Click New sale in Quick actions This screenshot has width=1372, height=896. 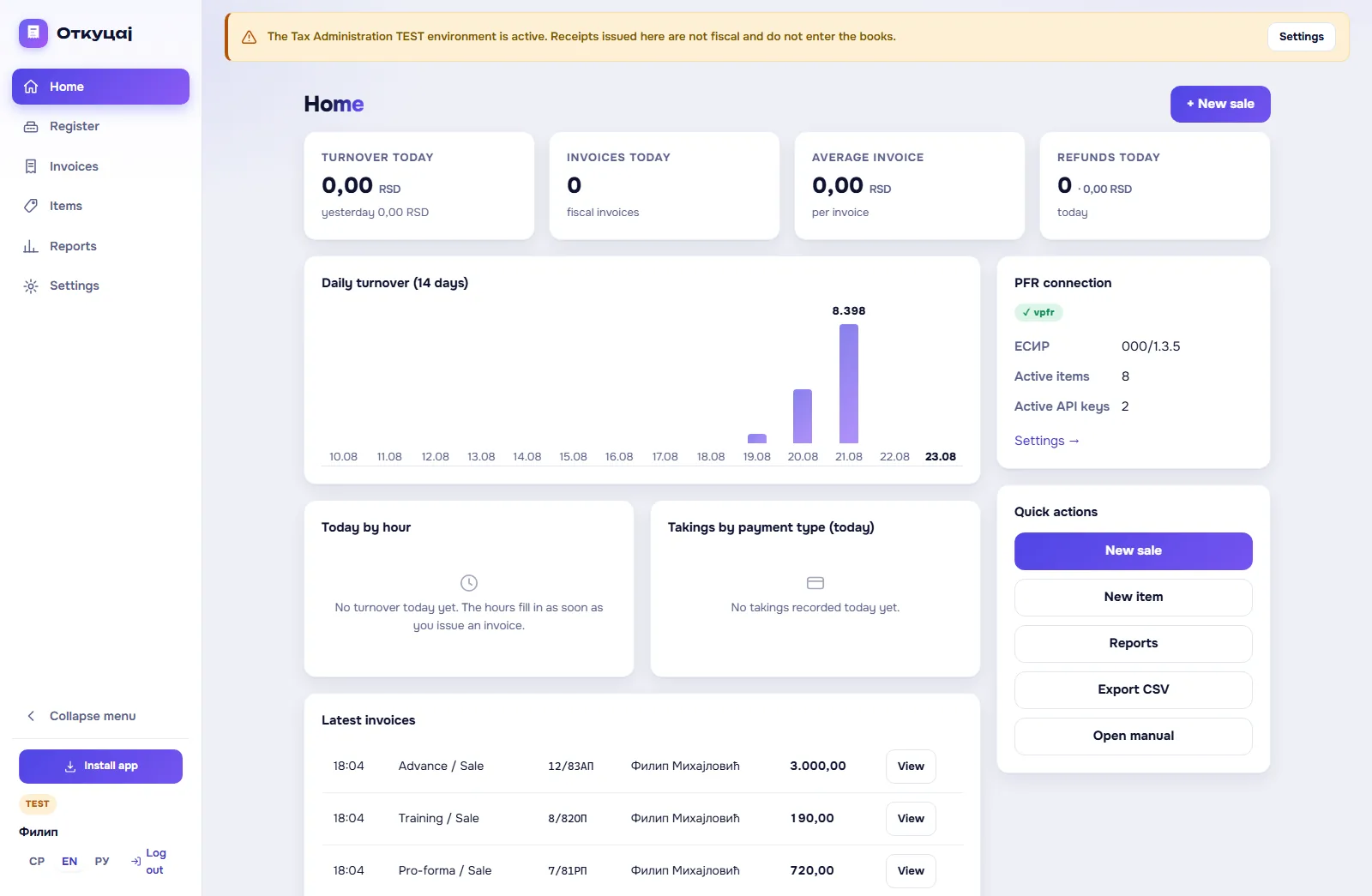click(x=1133, y=551)
